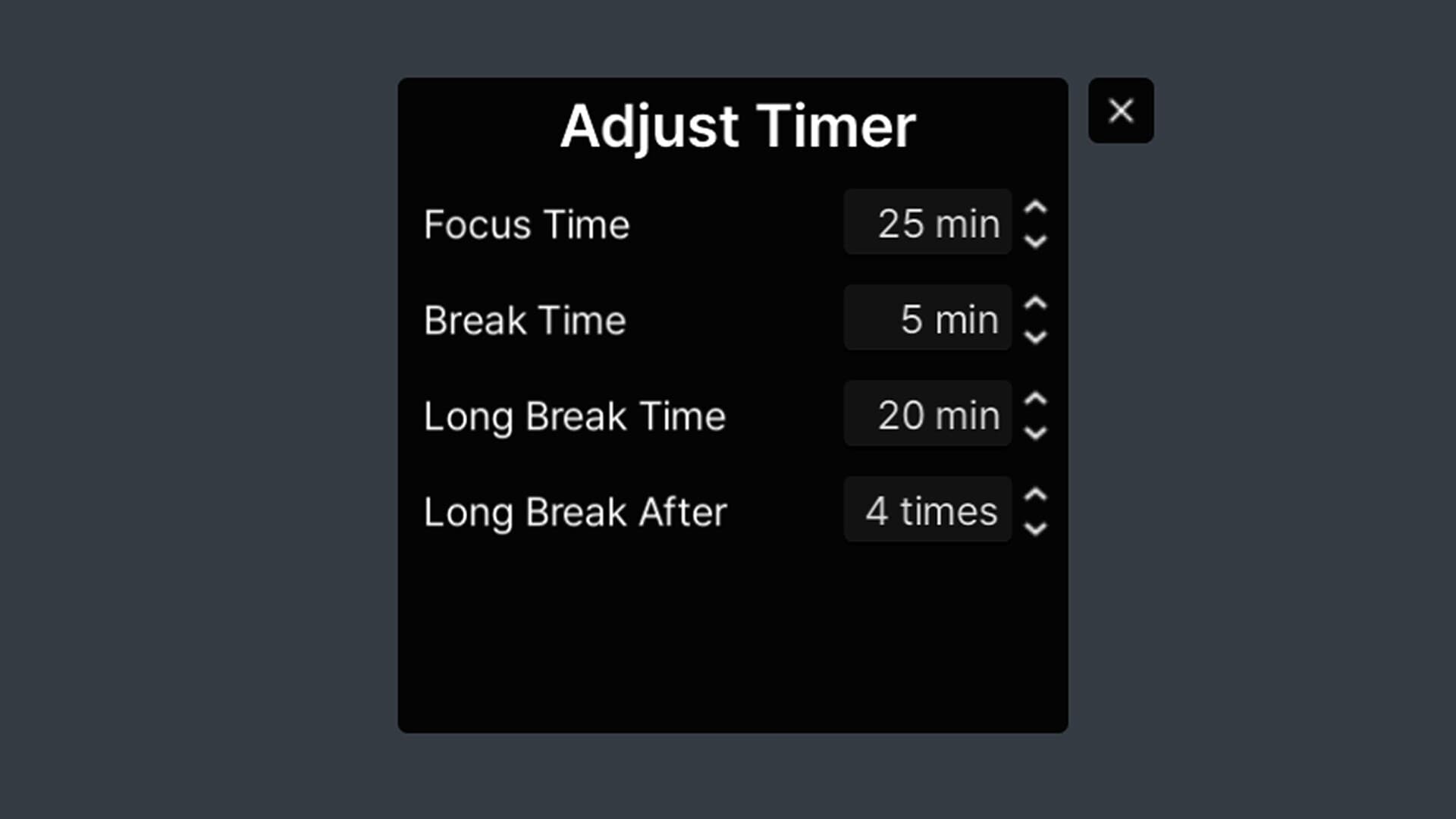
Task: Decrease Focus Time using the down arrow
Action: [x=1036, y=240]
